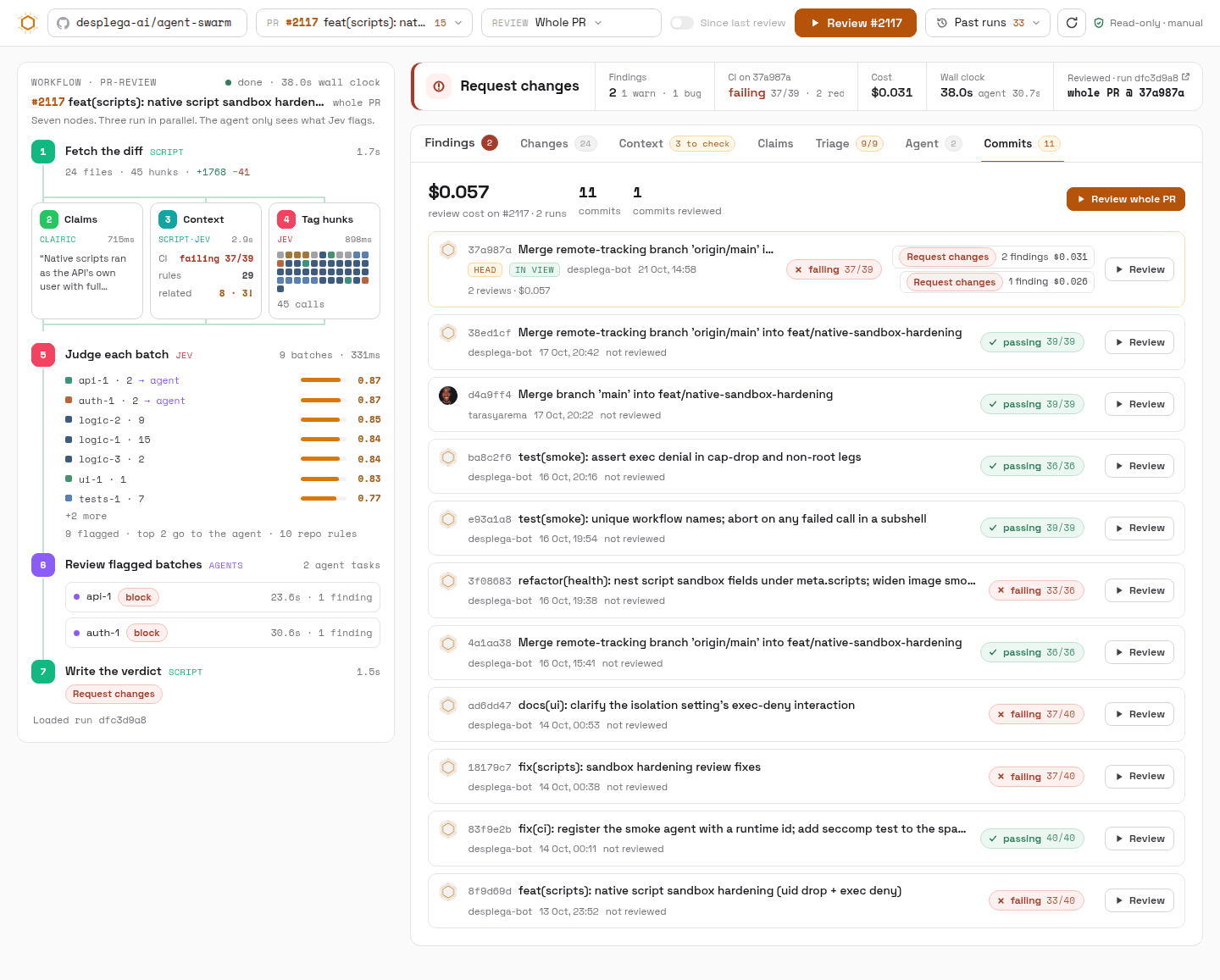Click step 7 badge for Write the verdict
The width and height of the screenshot is (1220, 980).
(x=43, y=672)
